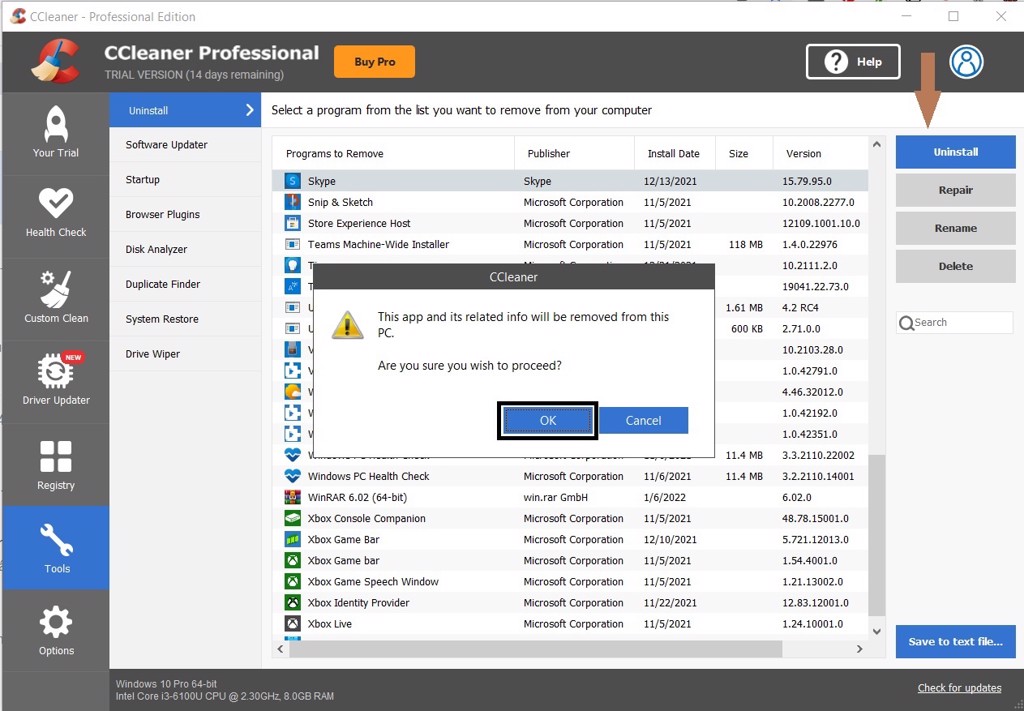This screenshot has height=711, width=1024.
Task: Sort by Programs to Remove column
Action: (393, 153)
